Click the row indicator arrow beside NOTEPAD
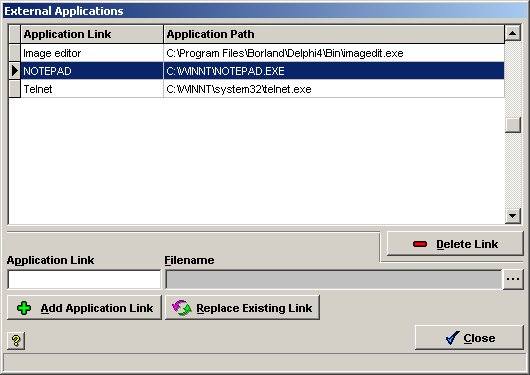 pyautogui.click(x=15, y=71)
